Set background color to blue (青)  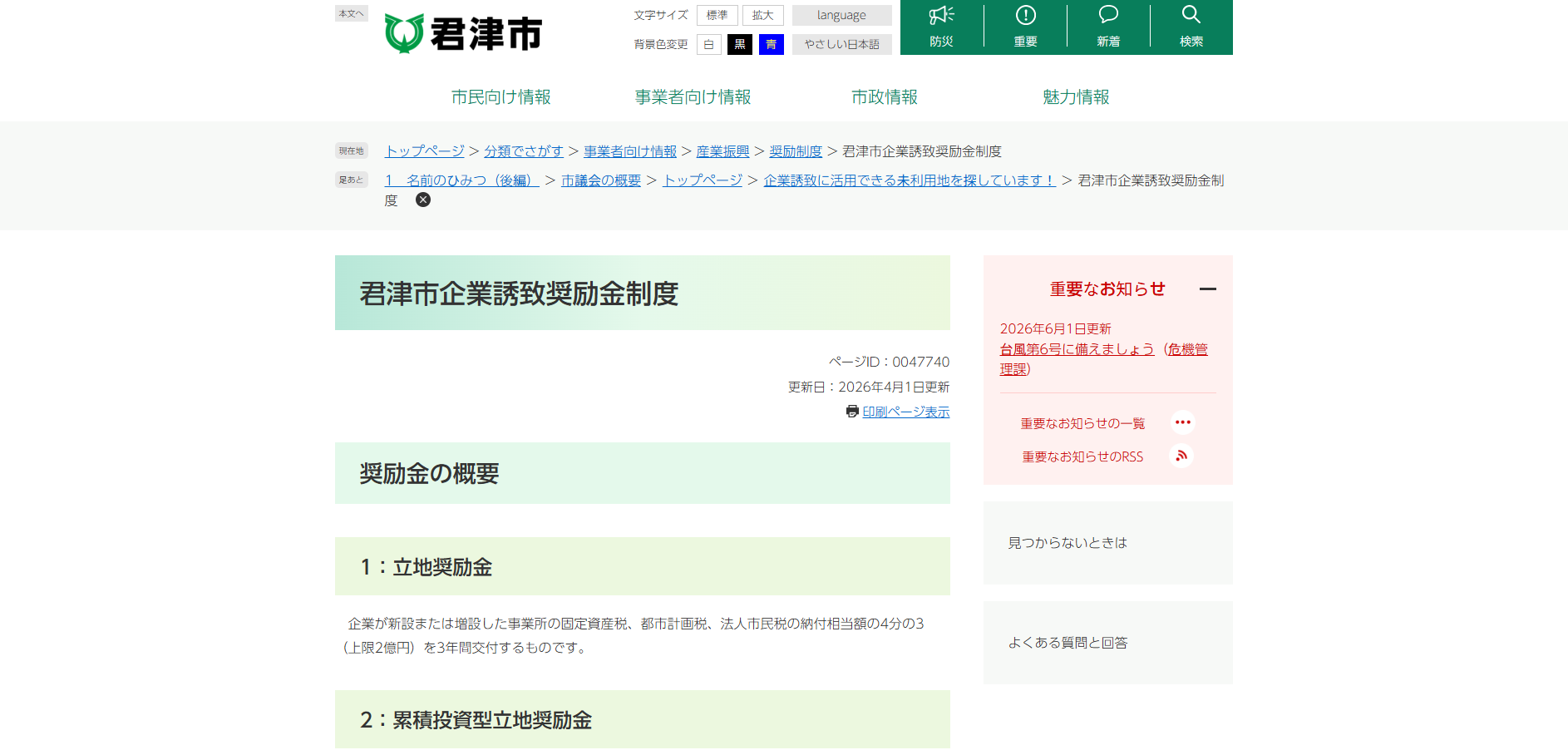click(x=772, y=44)
